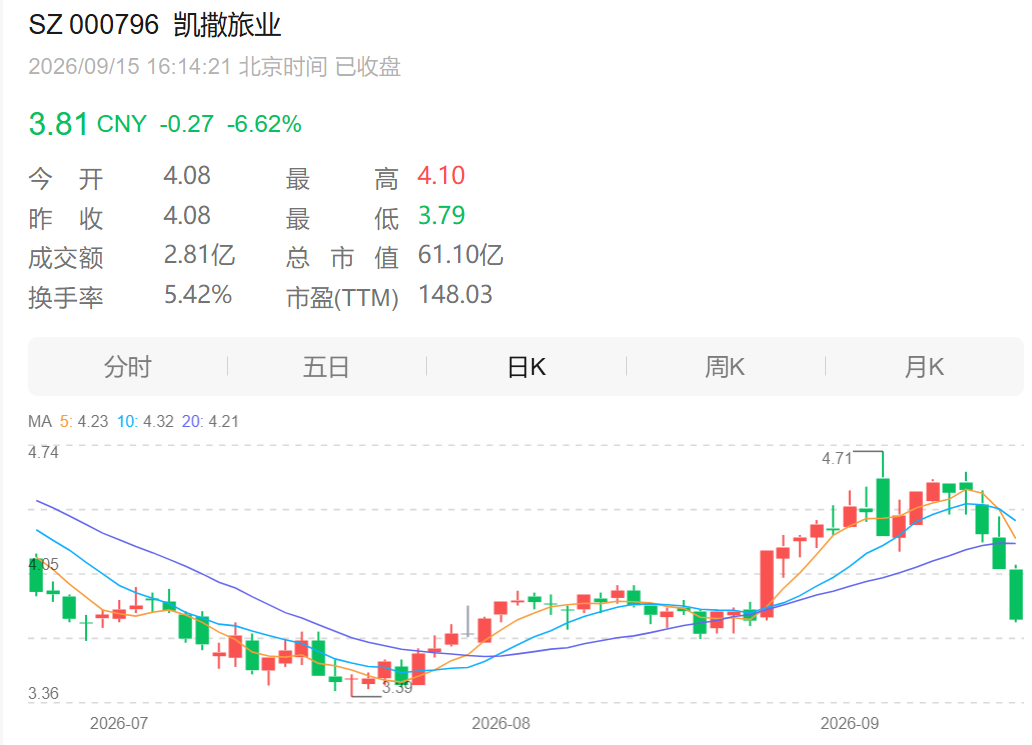Click the MA 20 indicator label
1032x745 pixels.
point(210,421)
